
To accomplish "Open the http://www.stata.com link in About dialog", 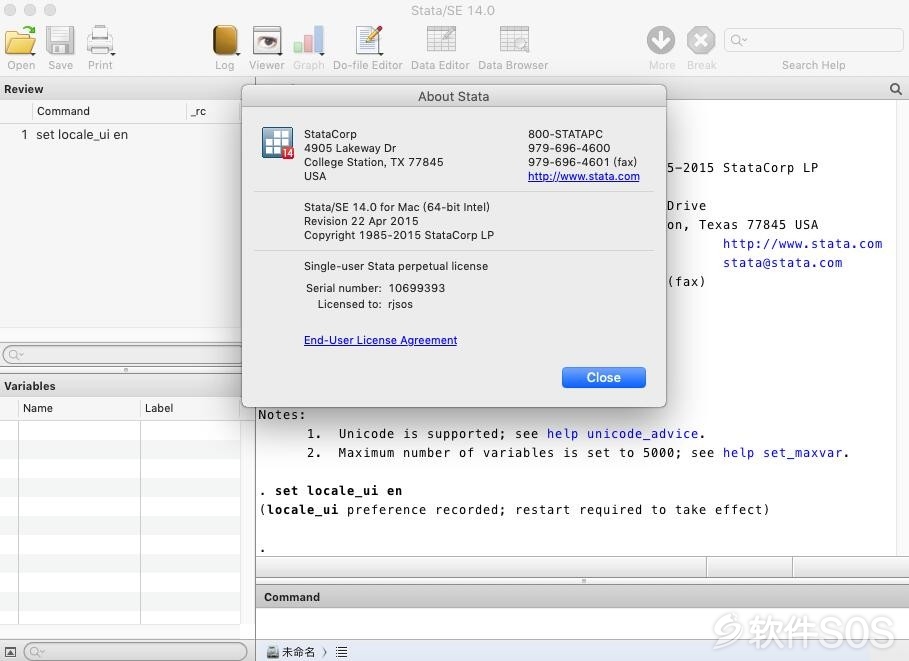I will pyautogui.click(x=583, y=176).
